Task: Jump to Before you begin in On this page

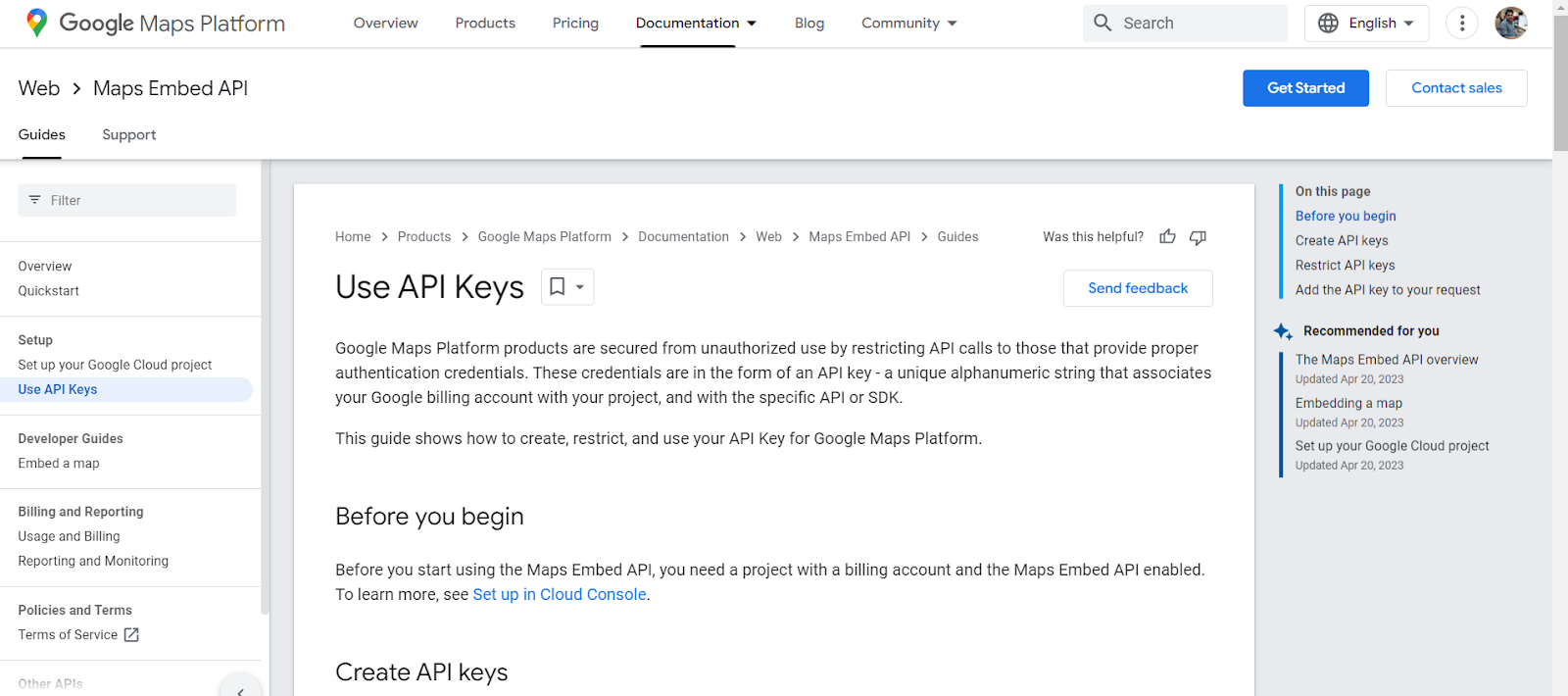Action: click(x=1346, y=216)
